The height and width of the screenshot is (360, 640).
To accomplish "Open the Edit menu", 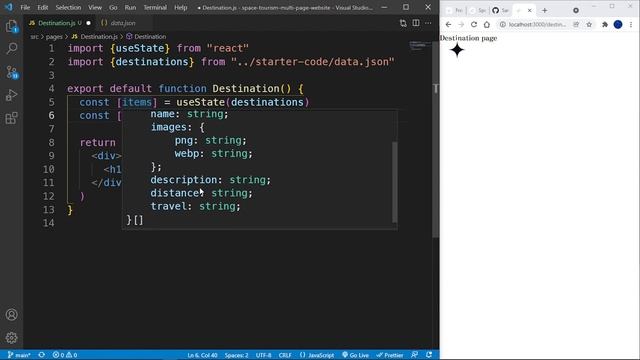I will click(x=42, y=7).
